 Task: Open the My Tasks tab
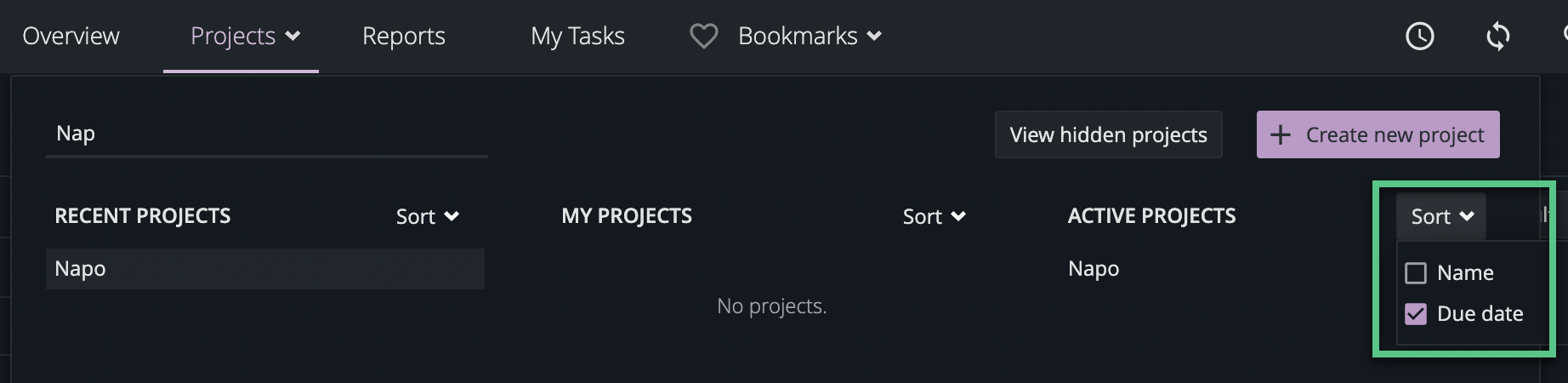(x=577, y=36)
